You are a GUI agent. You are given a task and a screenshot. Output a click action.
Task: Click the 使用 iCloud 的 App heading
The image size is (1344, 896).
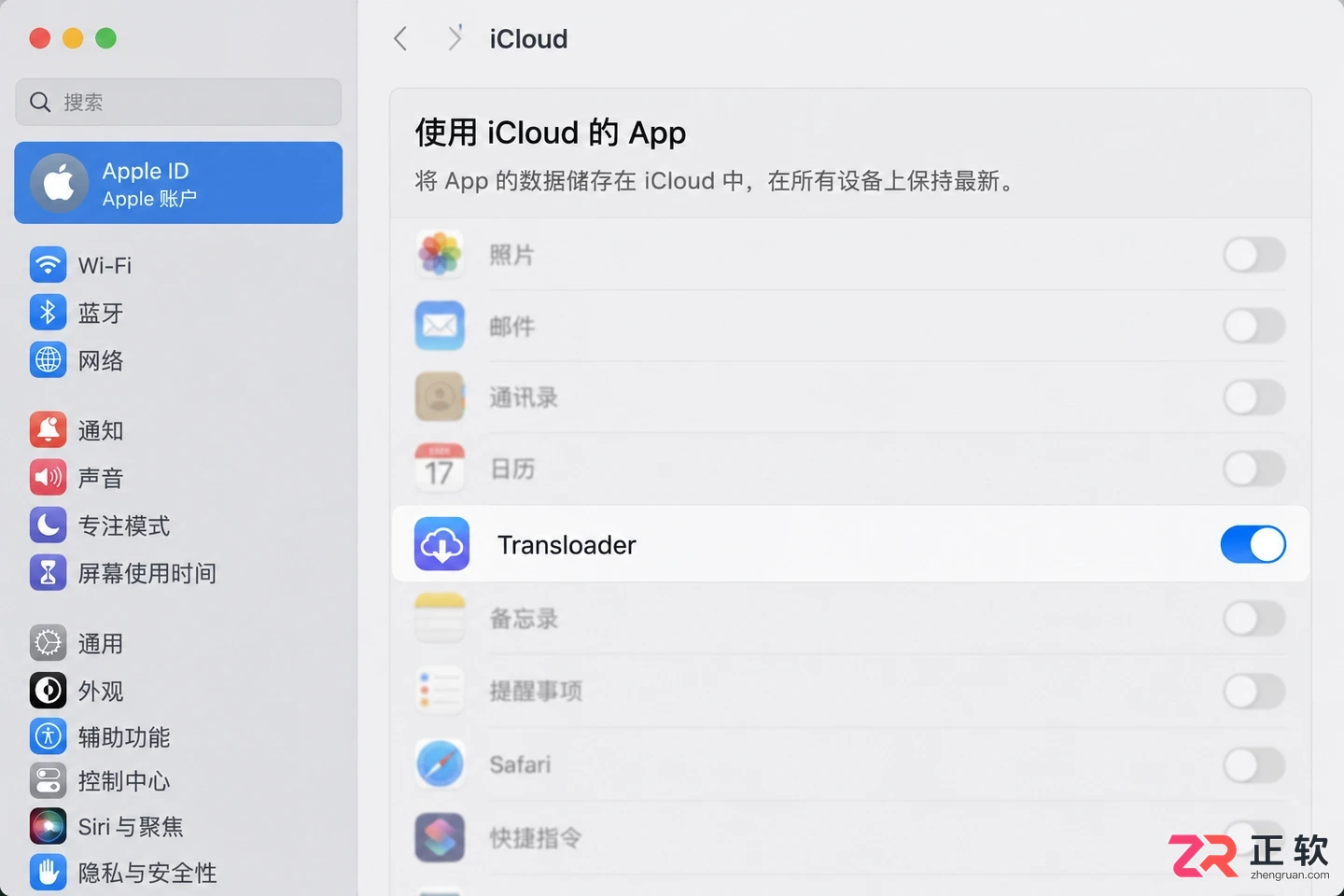click(551, 133)
